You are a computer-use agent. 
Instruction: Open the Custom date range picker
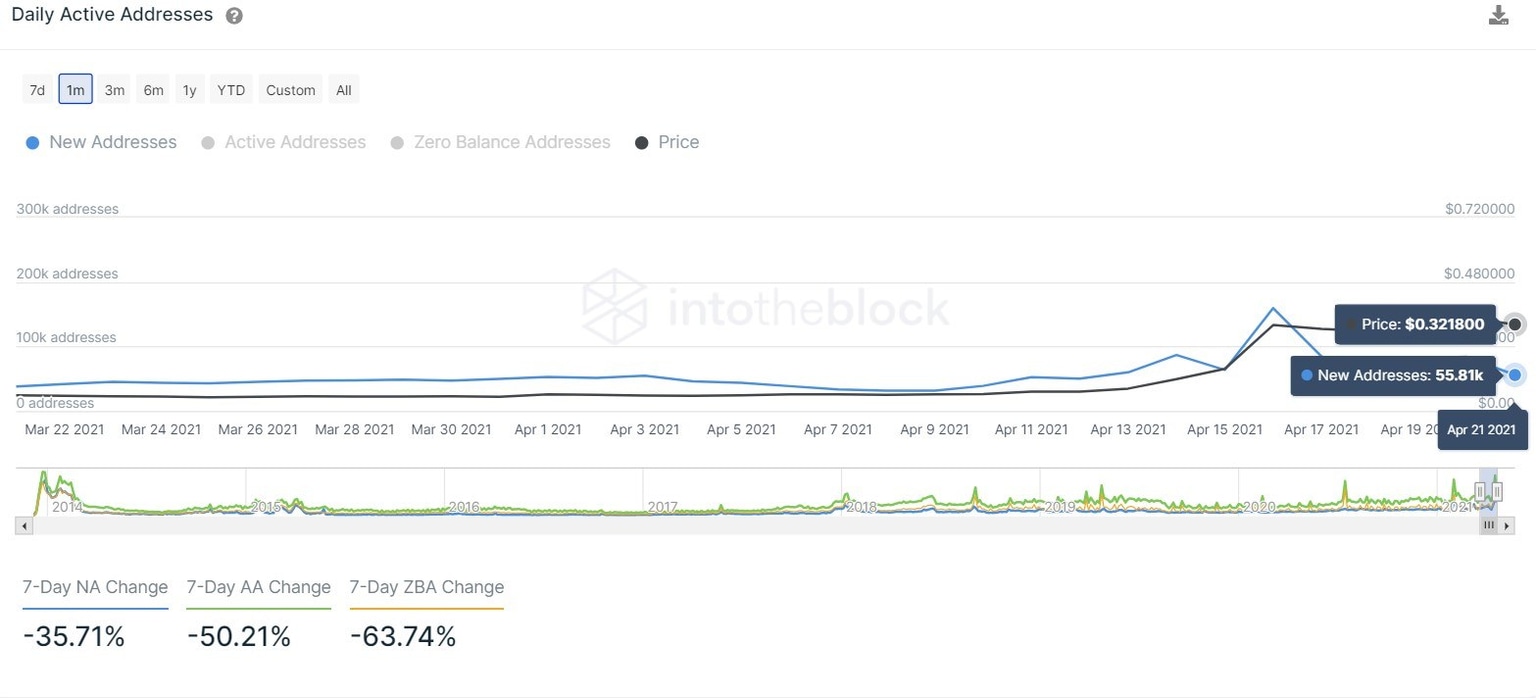pos(289,89)
